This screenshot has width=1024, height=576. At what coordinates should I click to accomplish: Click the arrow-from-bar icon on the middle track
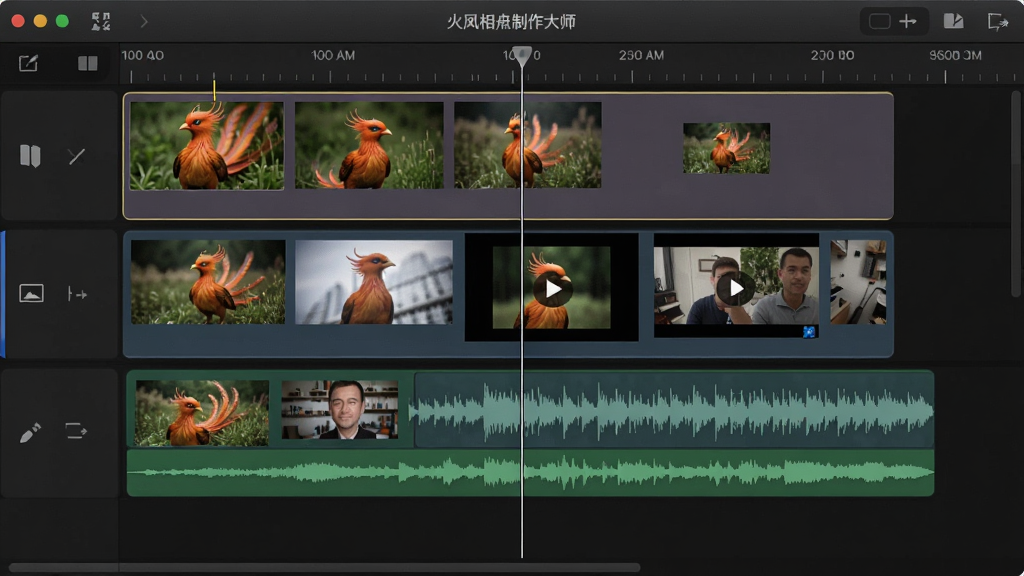point(77,294)
